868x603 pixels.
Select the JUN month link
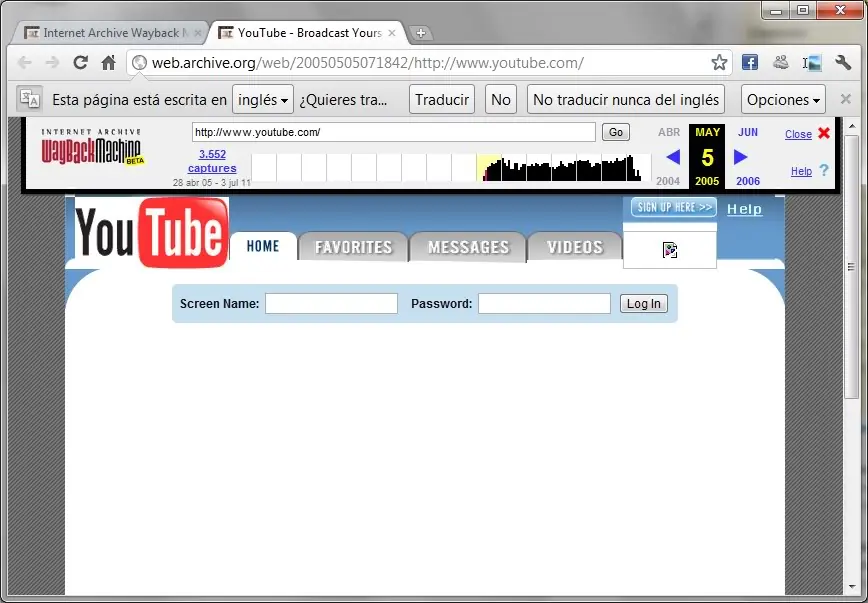point(748,132)
